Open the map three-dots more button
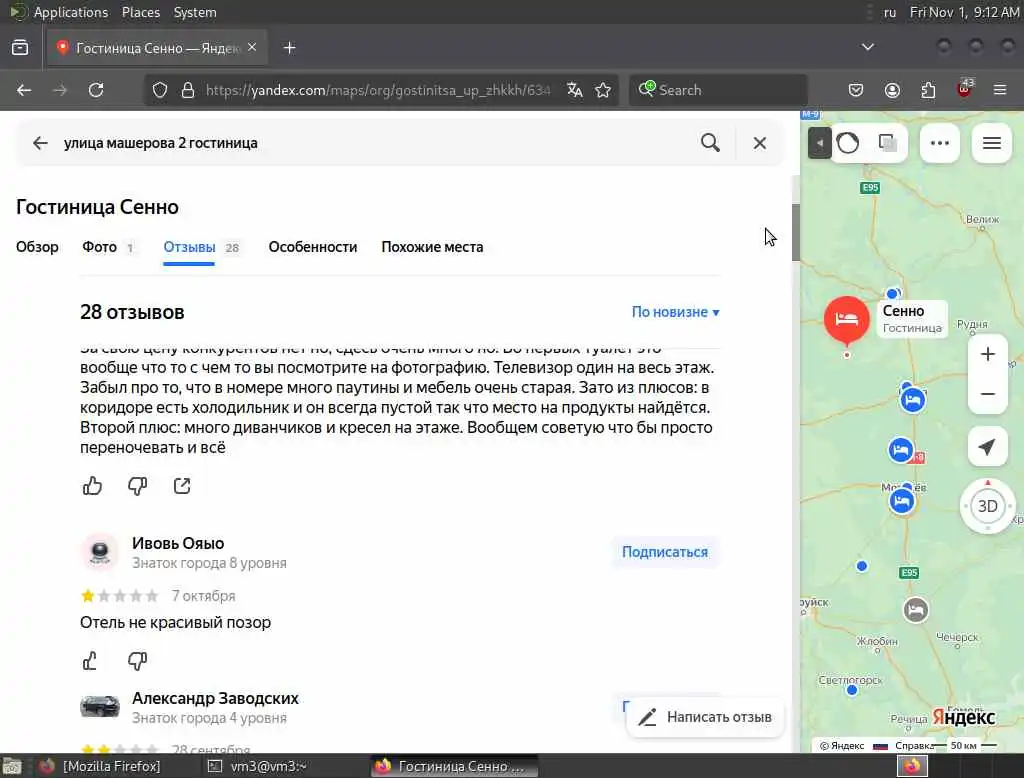The height and width of the screenshot is (778, 1024). [940, 143]
